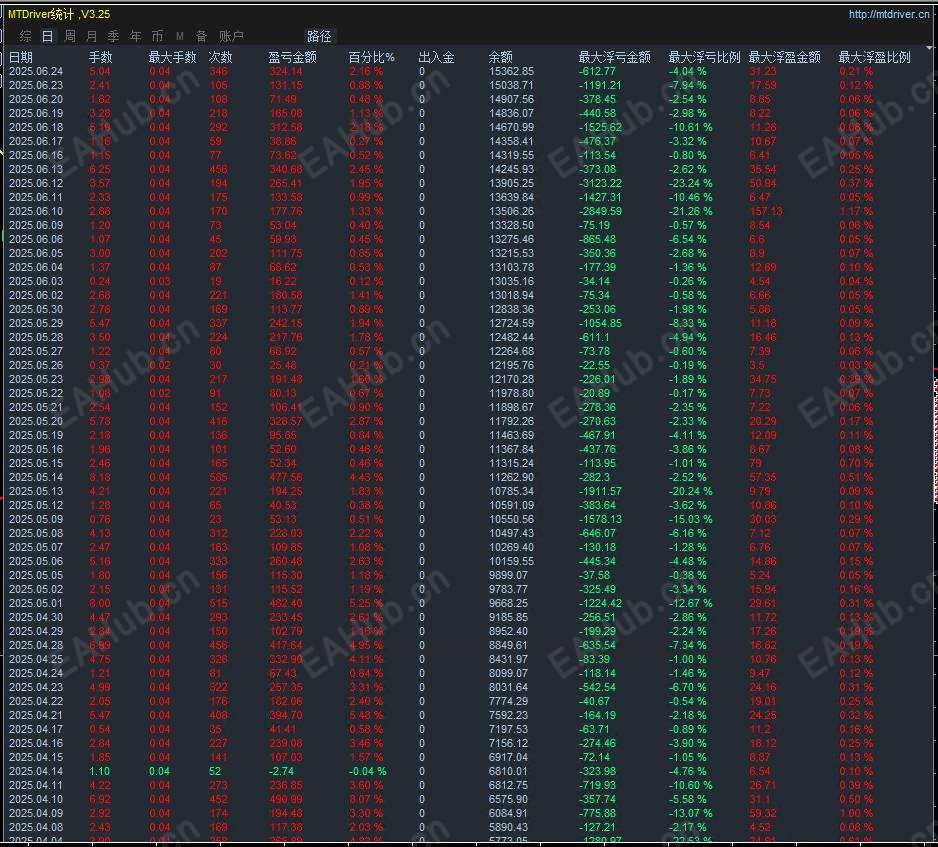Click balance value 13018.94

(511, 295)
